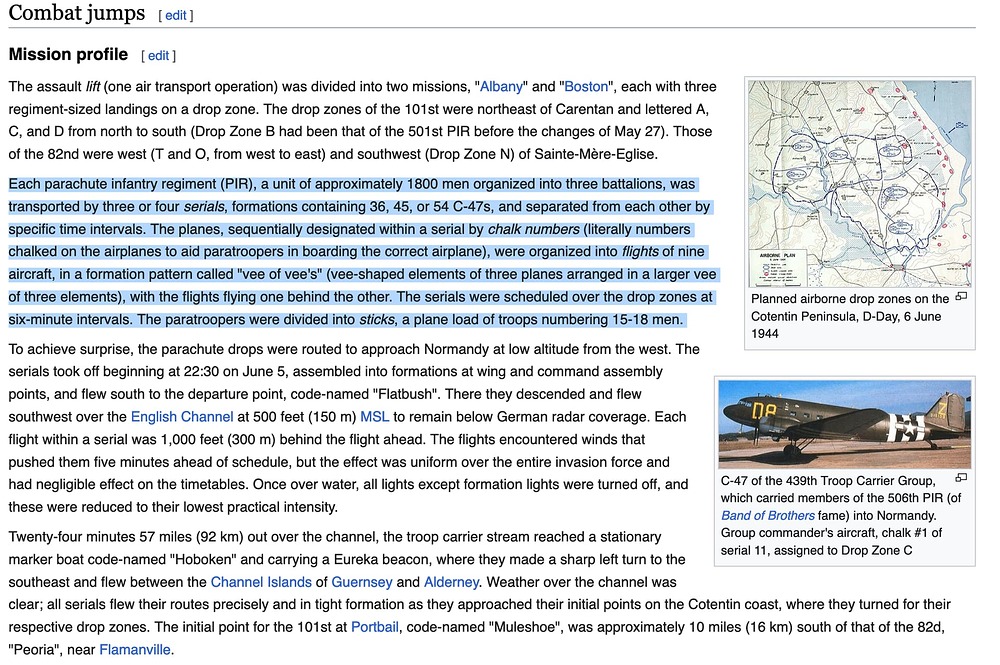Open the English Channel article link
The width and height of the screenshot is (1000, 665).
182,417
